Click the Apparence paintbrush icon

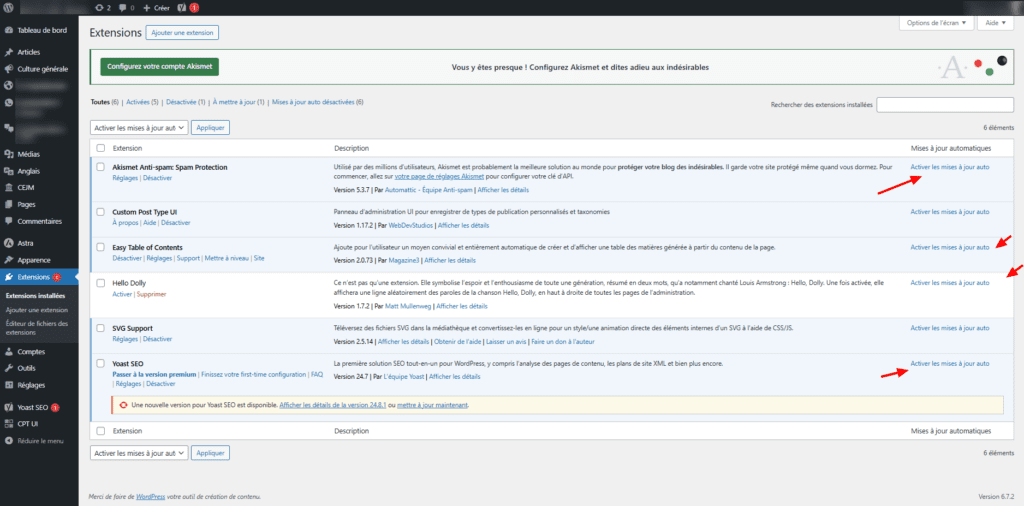pyautogui.click(x=8, y=260)
